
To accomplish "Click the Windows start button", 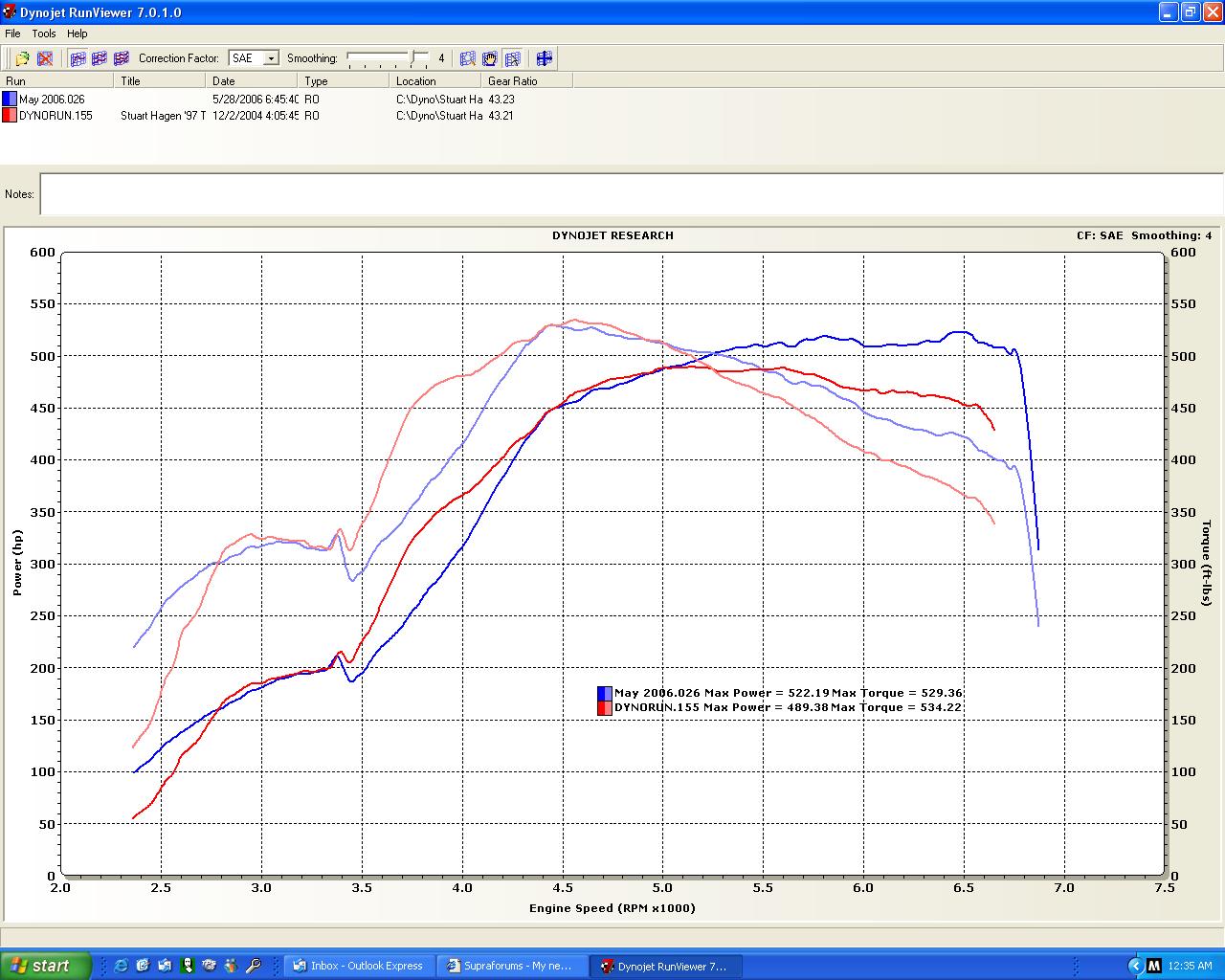I will click(x=45, y=966).
